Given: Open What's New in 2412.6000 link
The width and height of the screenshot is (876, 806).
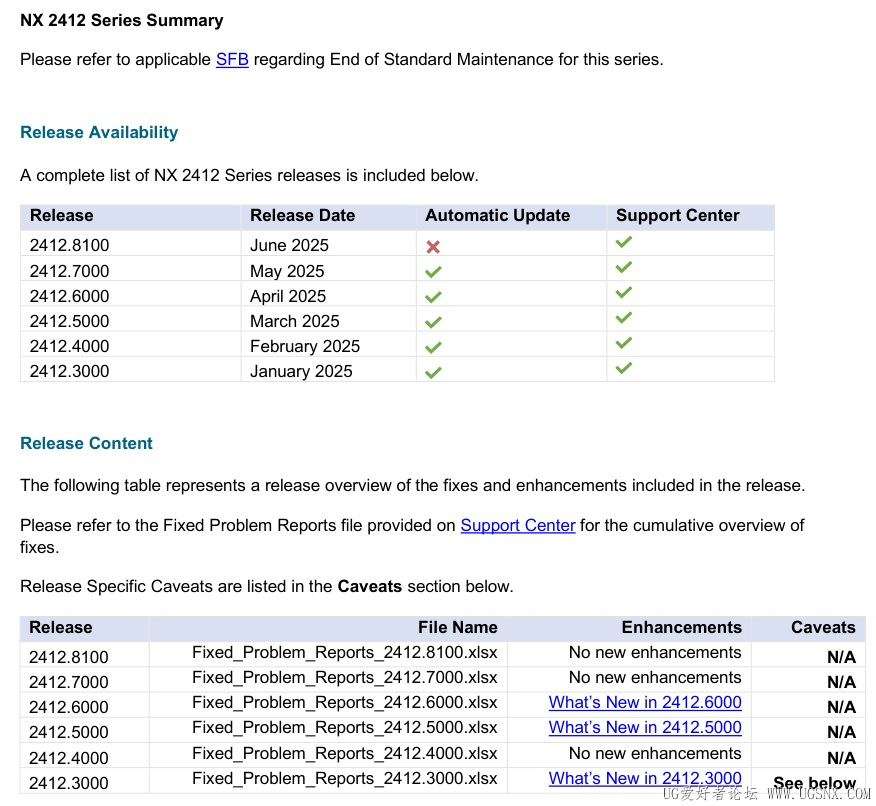Looking at the screenshot, I should pos(645,702).
